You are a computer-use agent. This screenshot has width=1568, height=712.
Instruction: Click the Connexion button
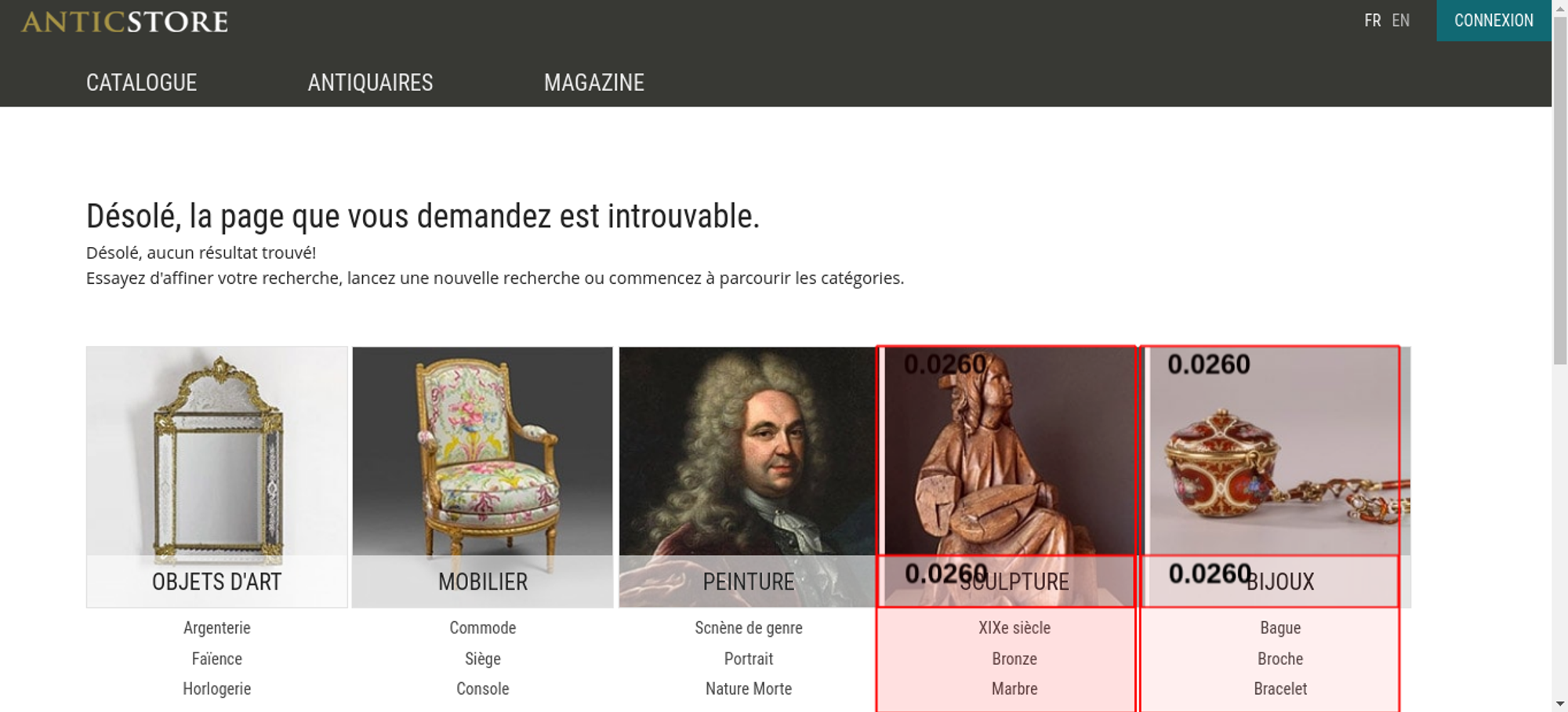tap(1494, 20)
